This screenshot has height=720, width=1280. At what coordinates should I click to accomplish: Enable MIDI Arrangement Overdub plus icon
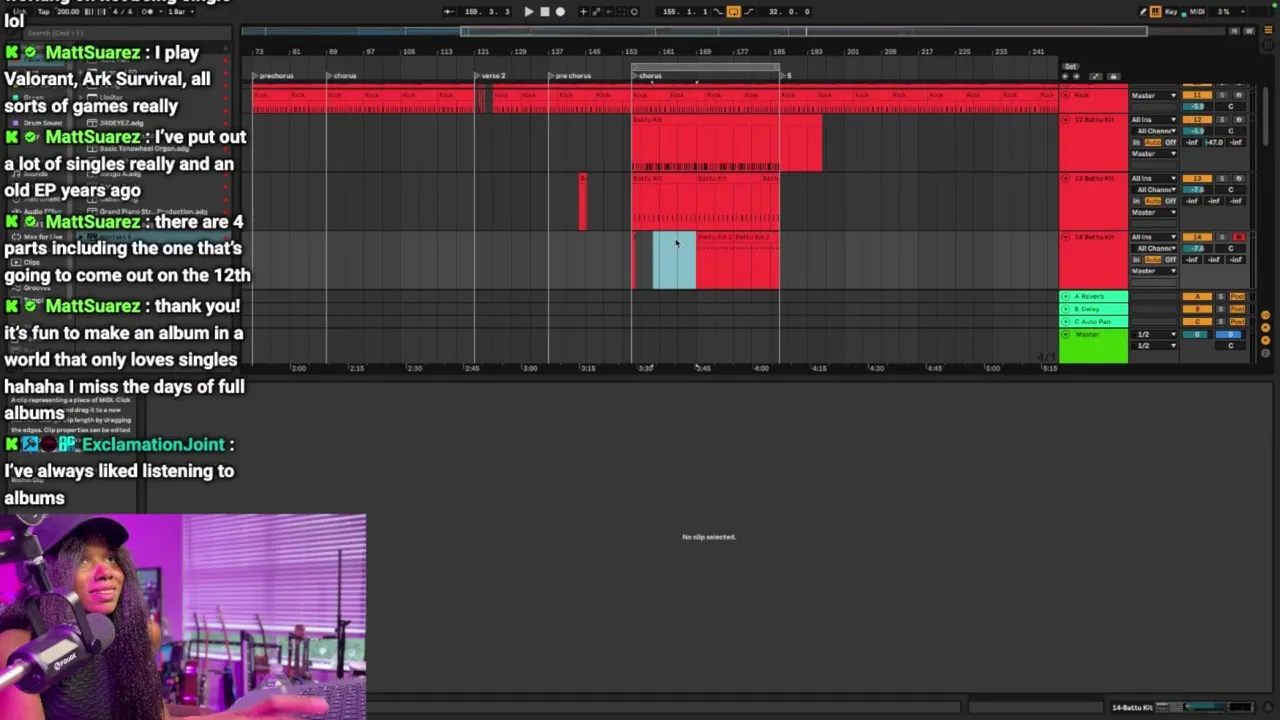pos(583,12)
